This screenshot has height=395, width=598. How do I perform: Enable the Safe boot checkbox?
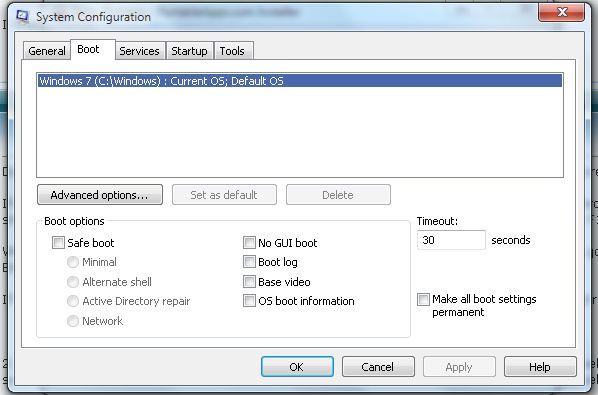pos(58,242)
